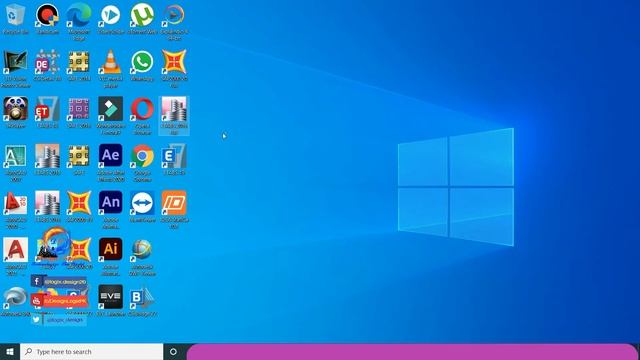The image size is (640, 360).
Task: Select the purple DE CSiDetail shortcut
Action: [47, 62]
